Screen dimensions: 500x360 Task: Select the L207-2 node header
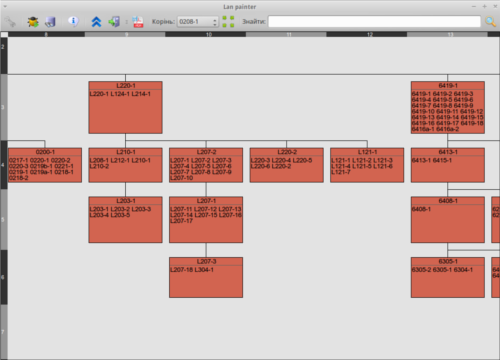click(x=206, y=152)
